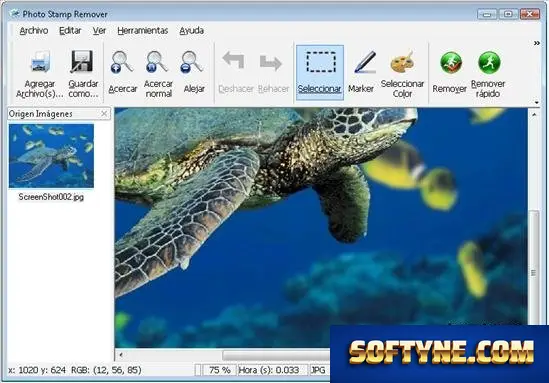Run the Remover rápido tool
This screenshot has width=549, height=383.
489,63
